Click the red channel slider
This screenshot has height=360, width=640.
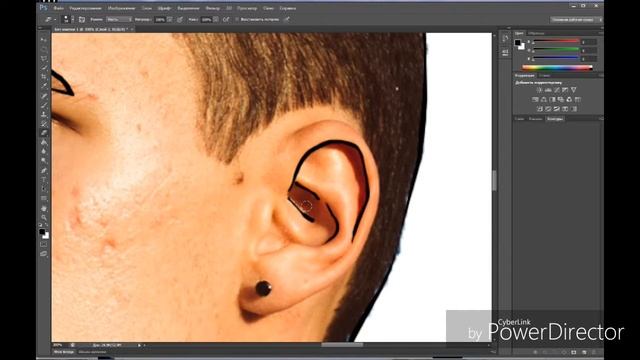pos(556,42)
